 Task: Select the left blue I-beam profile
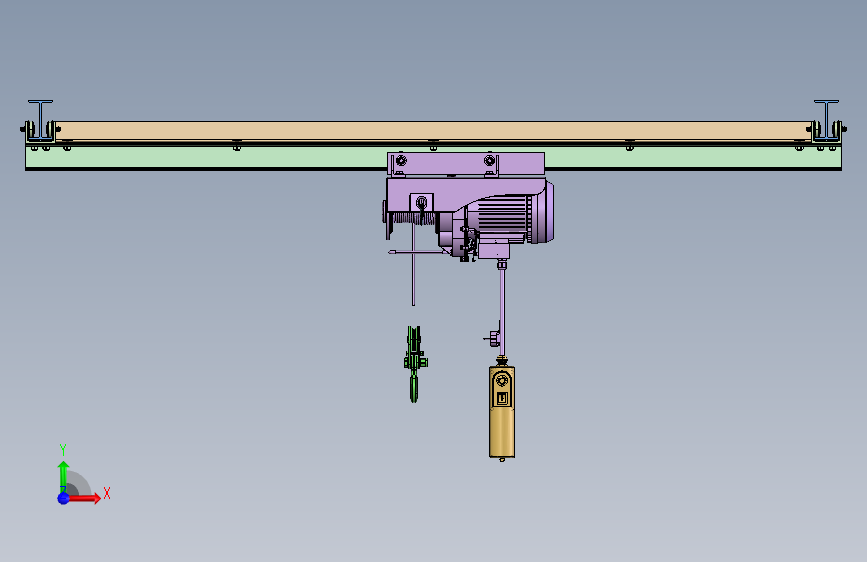pos(40,120)
